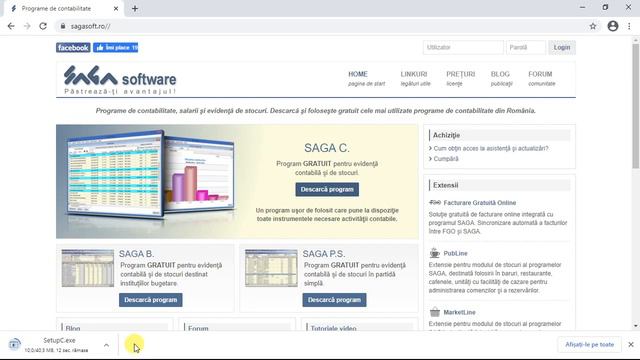Viewport: 640px width, 360px height.
Task: Open the Cumpără link
Action: pyautogui.click(x=446, y=159)
